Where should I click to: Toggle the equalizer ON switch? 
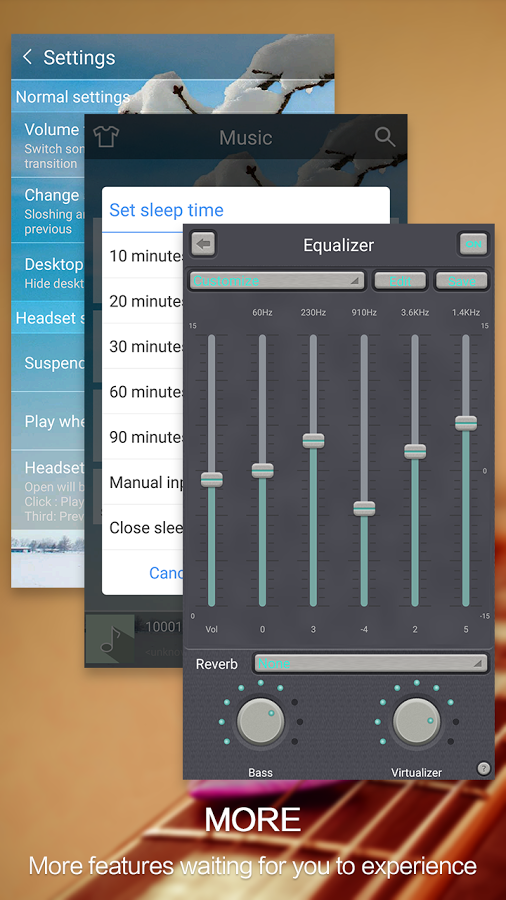pyautogui.click(x=473, y=245)
